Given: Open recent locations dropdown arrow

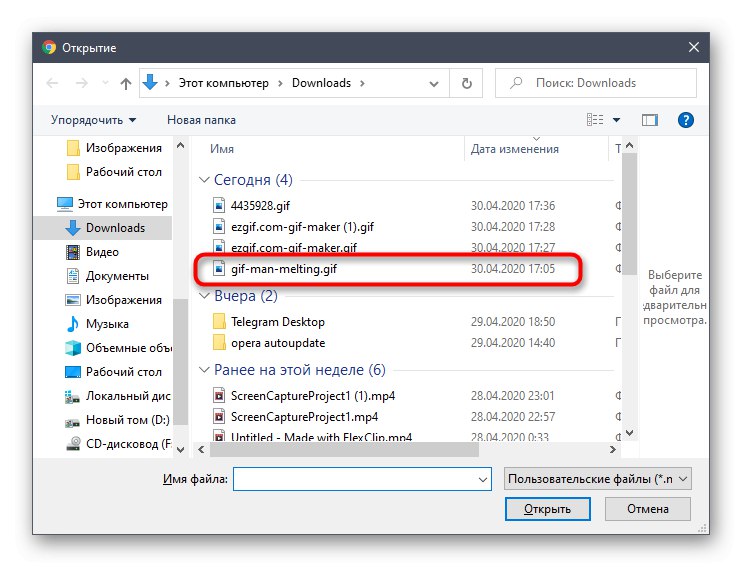Looking at the screenshot, I should coord(105,83).
